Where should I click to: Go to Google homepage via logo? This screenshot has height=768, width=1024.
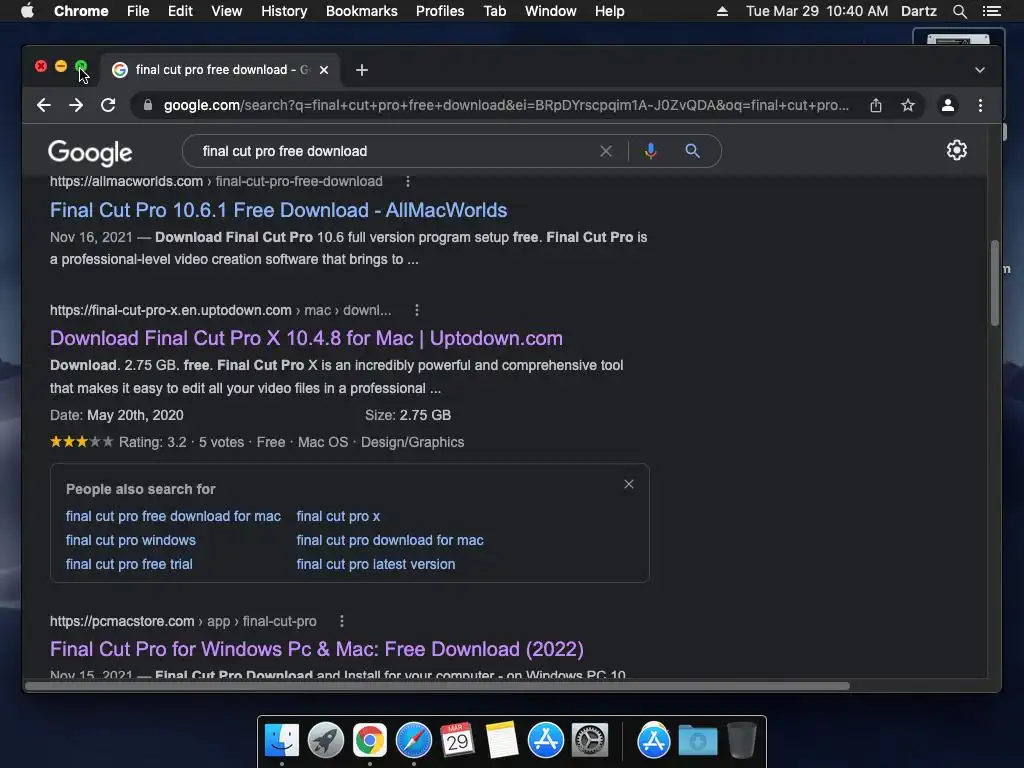coord(90,152)
